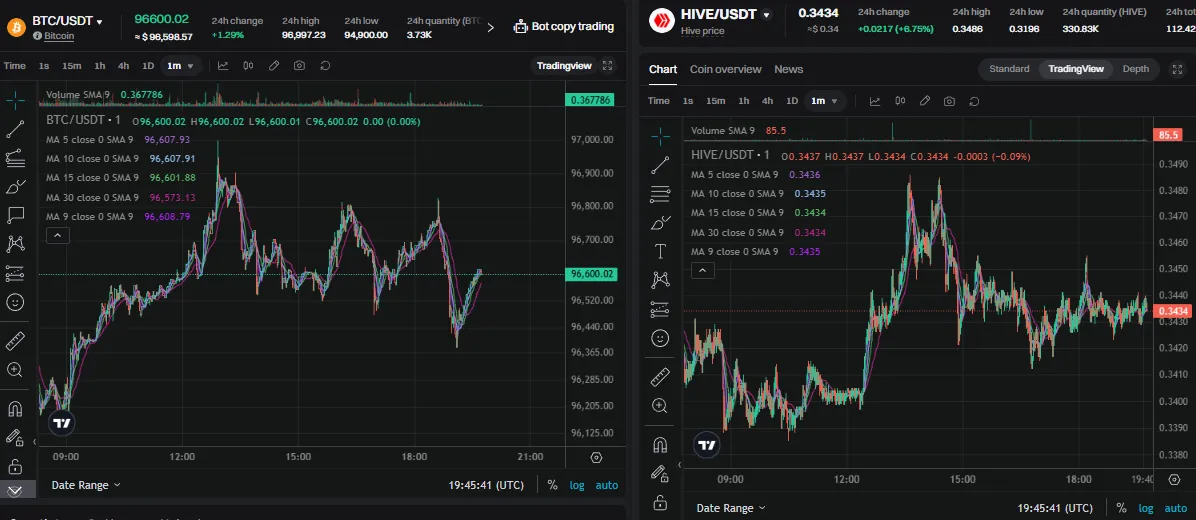Open BTC chart axis settings gear

[x=596, y=457]
